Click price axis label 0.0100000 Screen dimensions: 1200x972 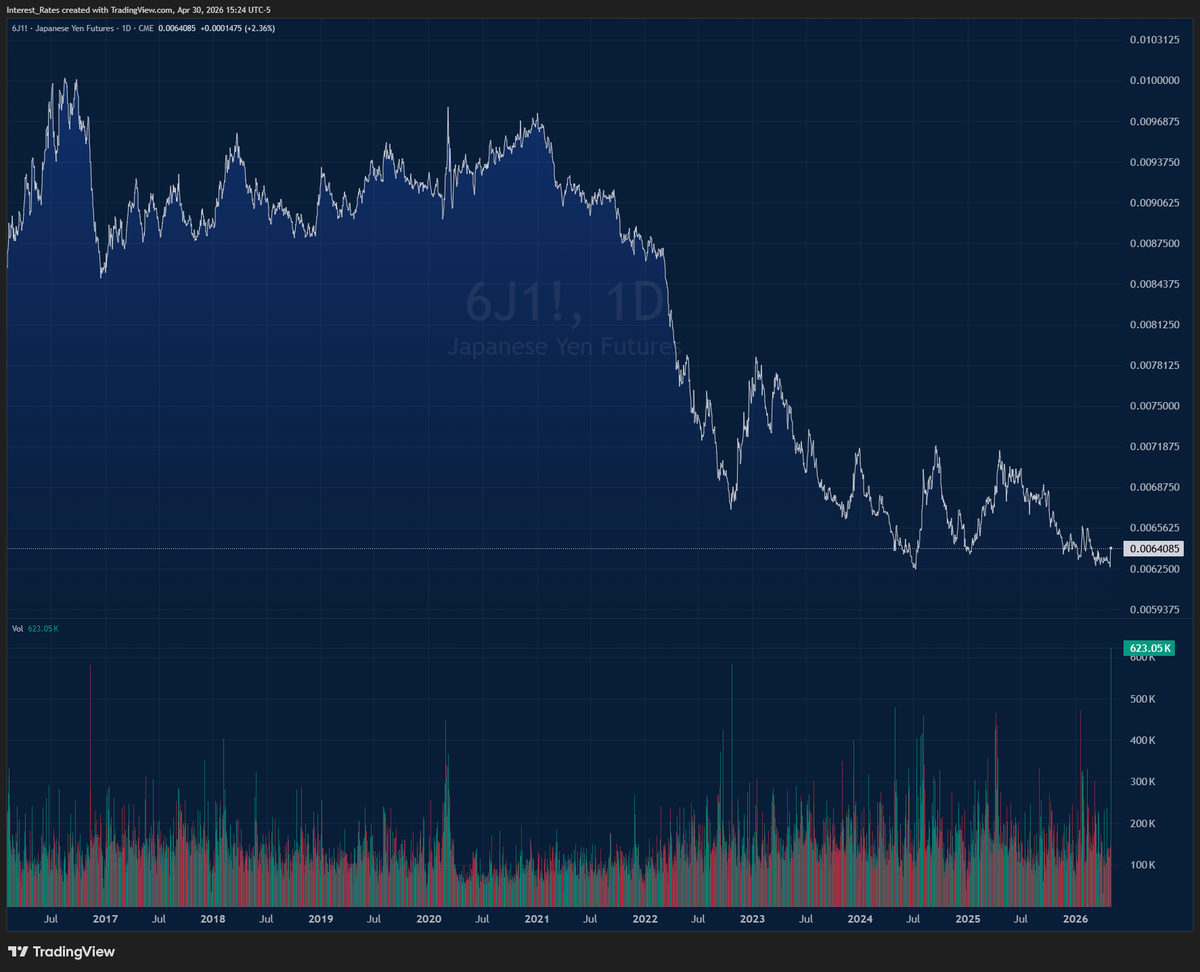1154,80
